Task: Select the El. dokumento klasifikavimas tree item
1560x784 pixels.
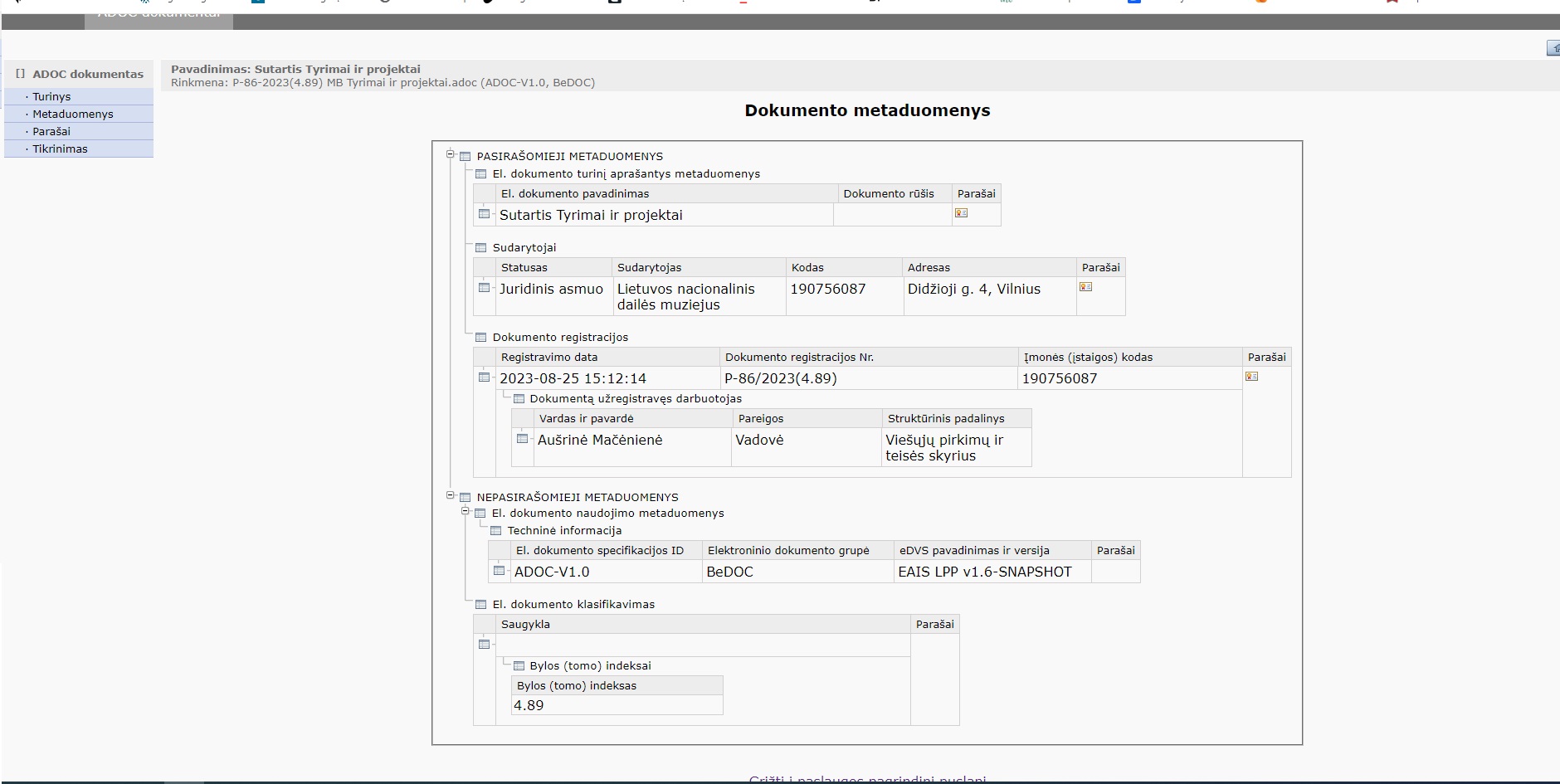Action: pyautogui.click(x=573, y=605)
